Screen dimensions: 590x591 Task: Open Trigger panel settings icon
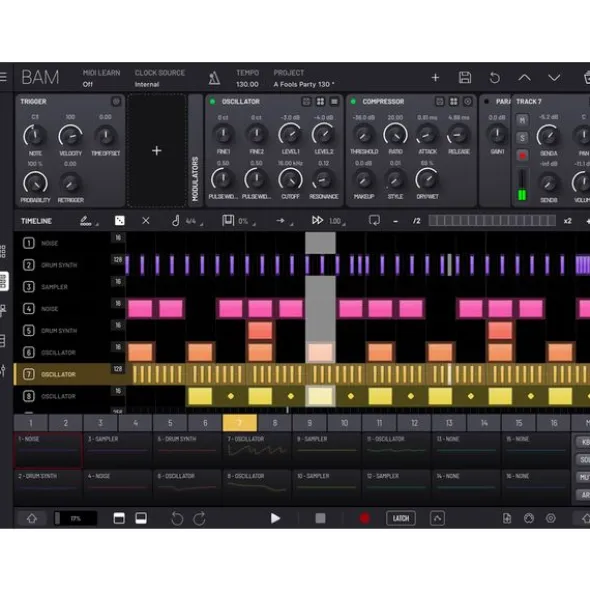pyautogui.click(x=116, y=101)
